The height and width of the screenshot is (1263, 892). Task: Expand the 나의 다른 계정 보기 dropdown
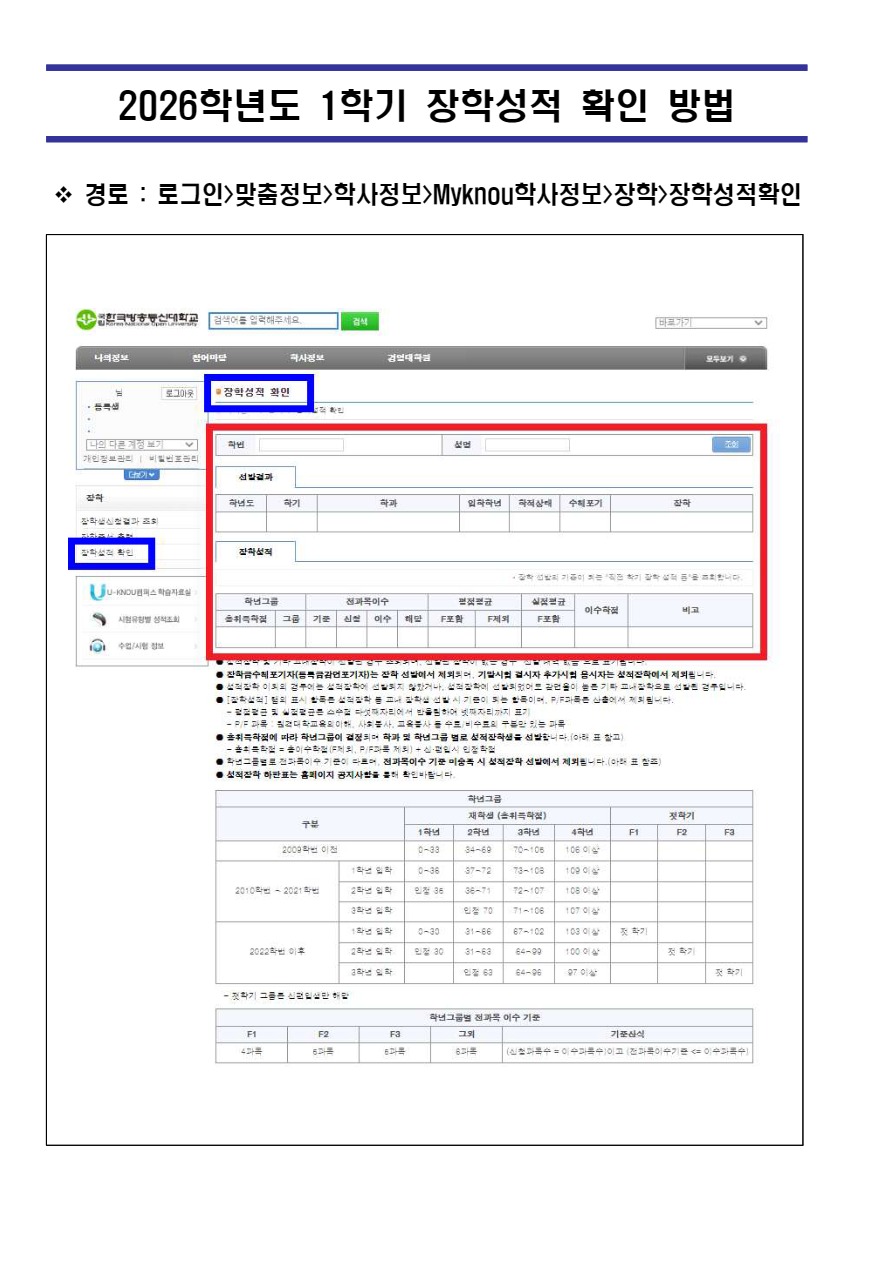click(x=139, y=444)
